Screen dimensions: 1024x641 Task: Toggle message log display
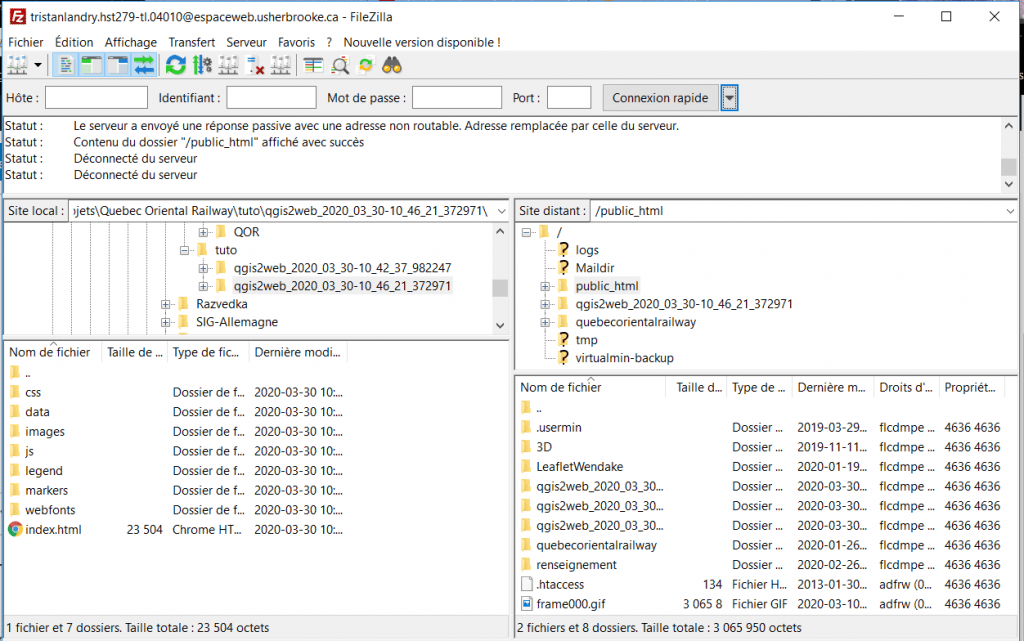65,65
